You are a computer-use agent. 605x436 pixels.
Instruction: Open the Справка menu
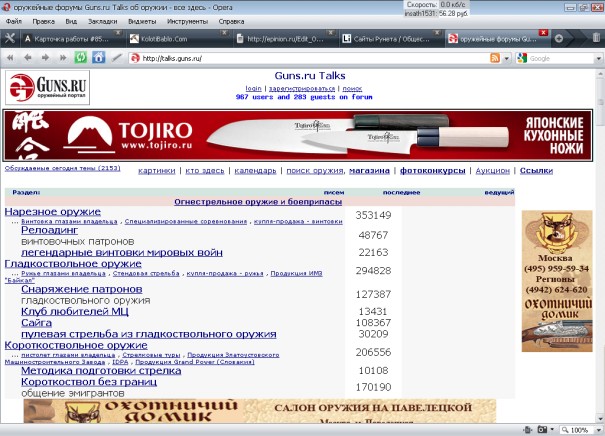click(231, 21)
